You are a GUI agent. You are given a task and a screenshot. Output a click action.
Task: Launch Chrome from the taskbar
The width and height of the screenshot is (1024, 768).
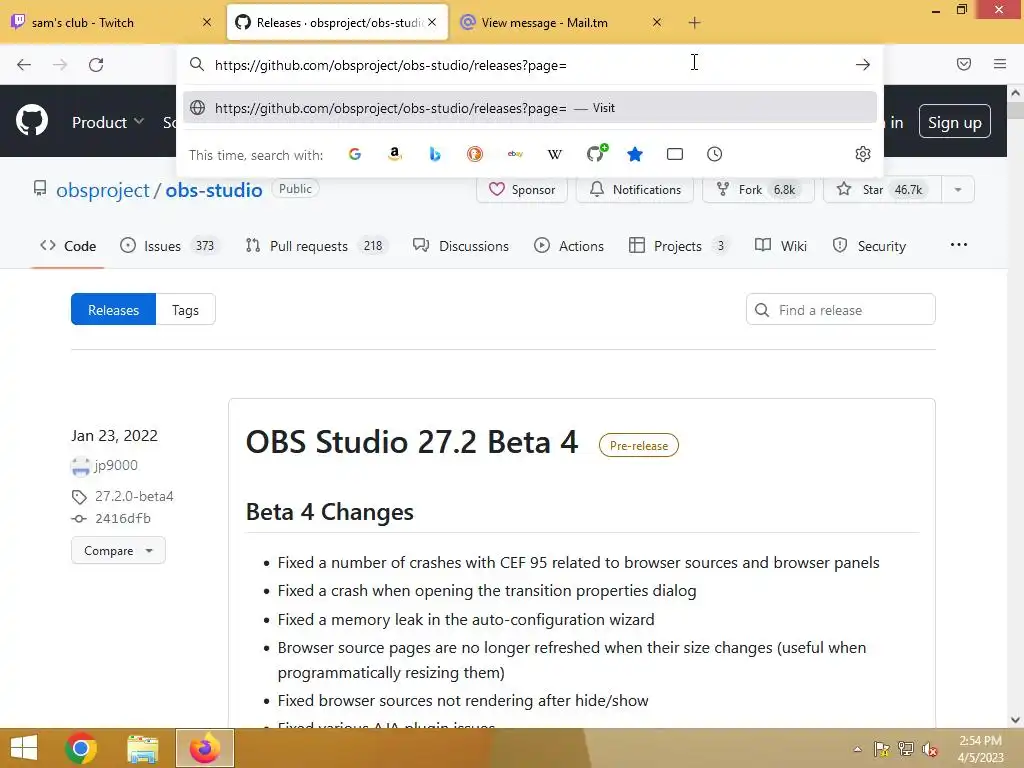81,748
